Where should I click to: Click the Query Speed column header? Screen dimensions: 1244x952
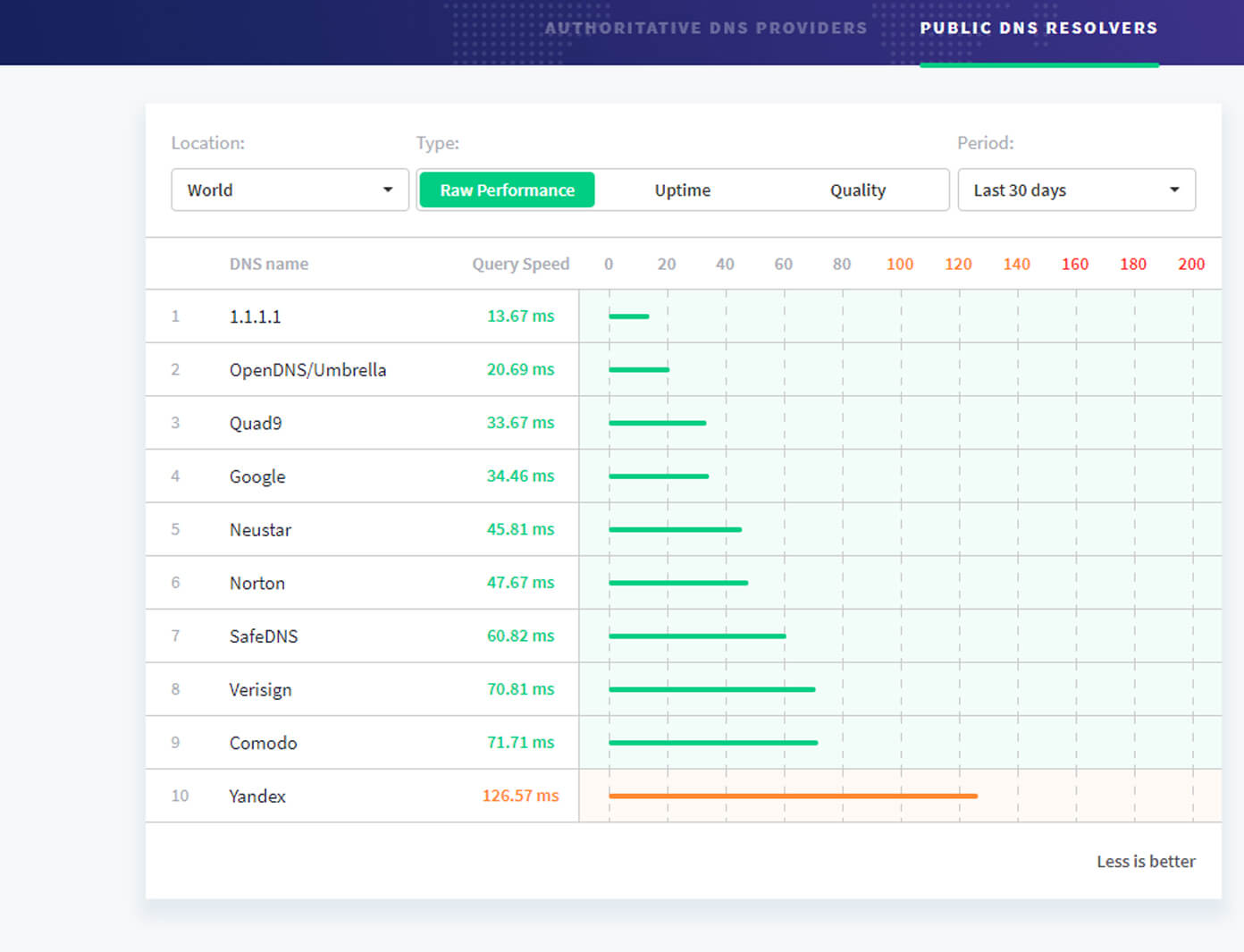tap(520, 264)
